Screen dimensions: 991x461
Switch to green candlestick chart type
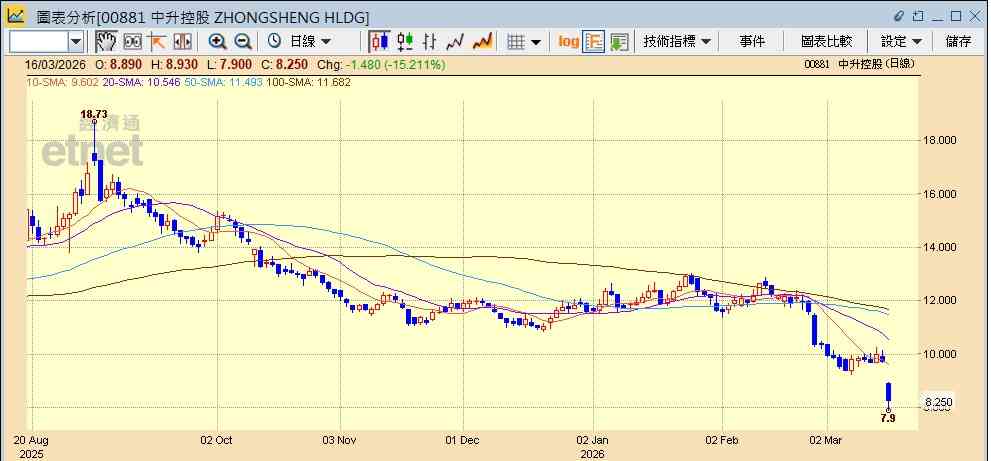404,42
